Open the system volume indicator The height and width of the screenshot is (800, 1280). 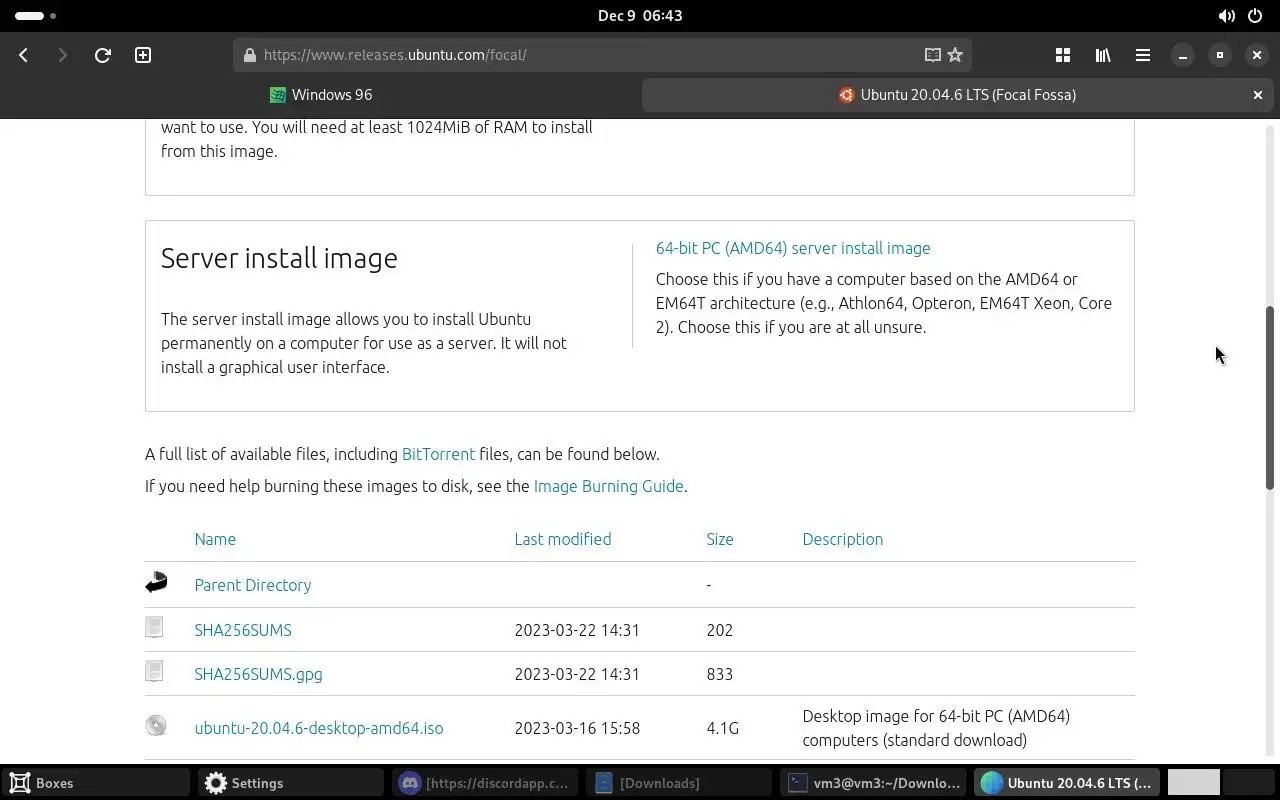(1227, 16)
